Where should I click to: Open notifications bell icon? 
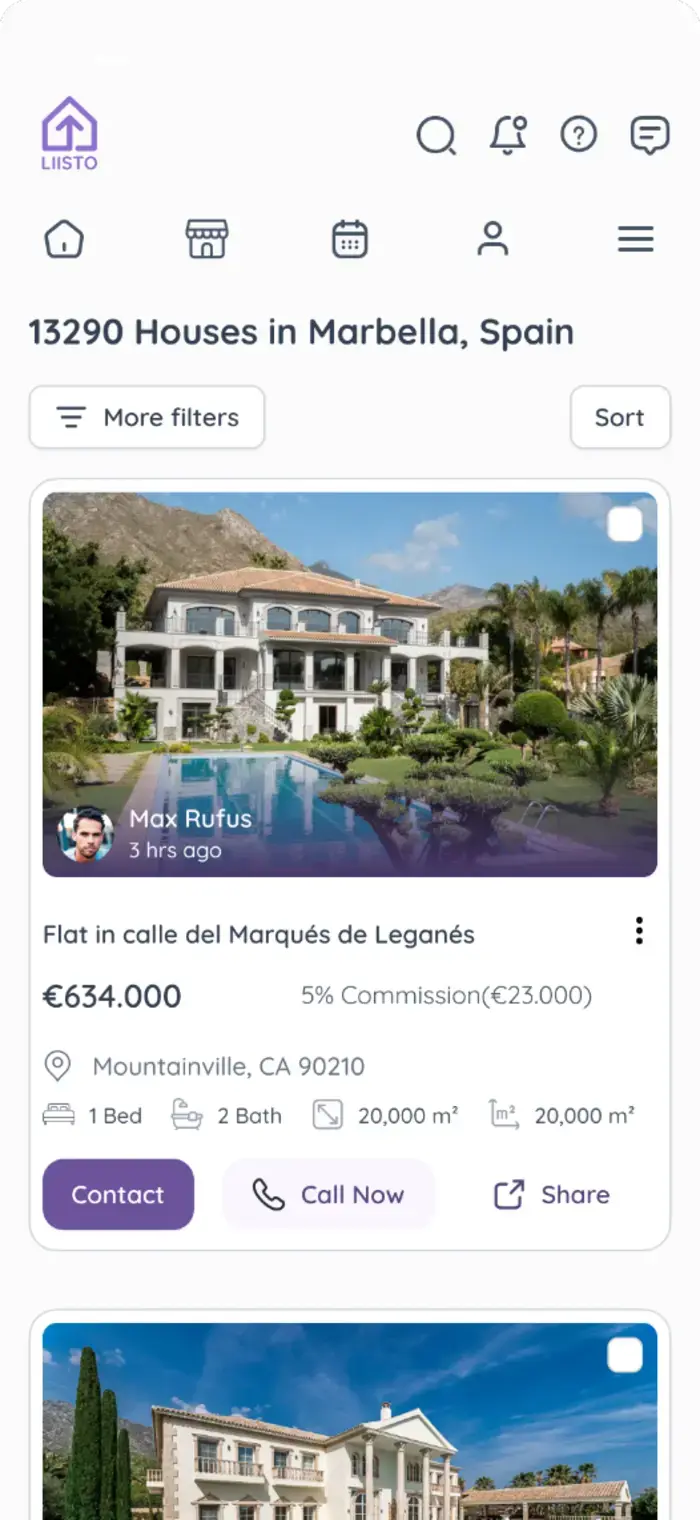click(x=508, y=135)
